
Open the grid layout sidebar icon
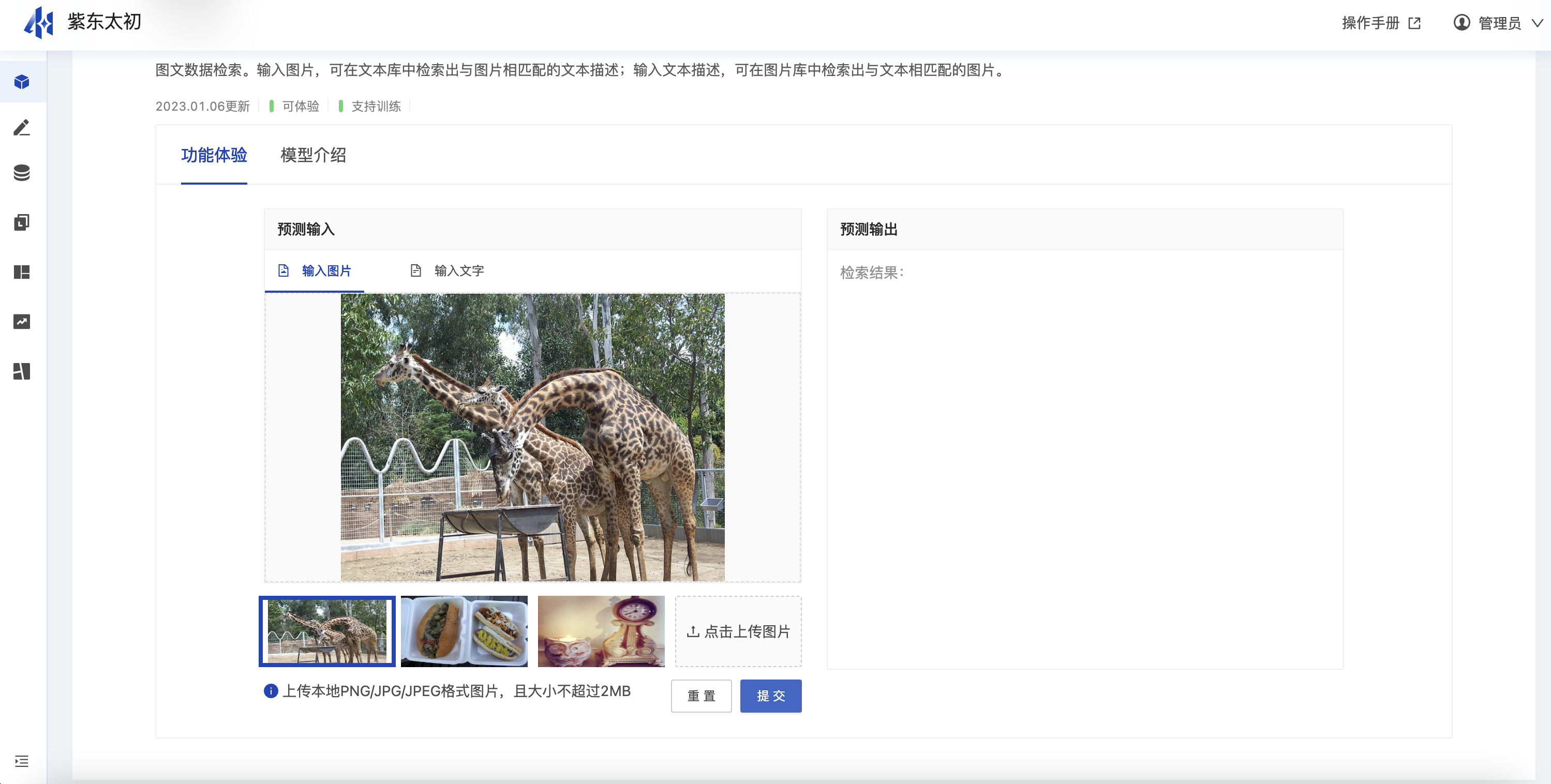pos(22,272)
